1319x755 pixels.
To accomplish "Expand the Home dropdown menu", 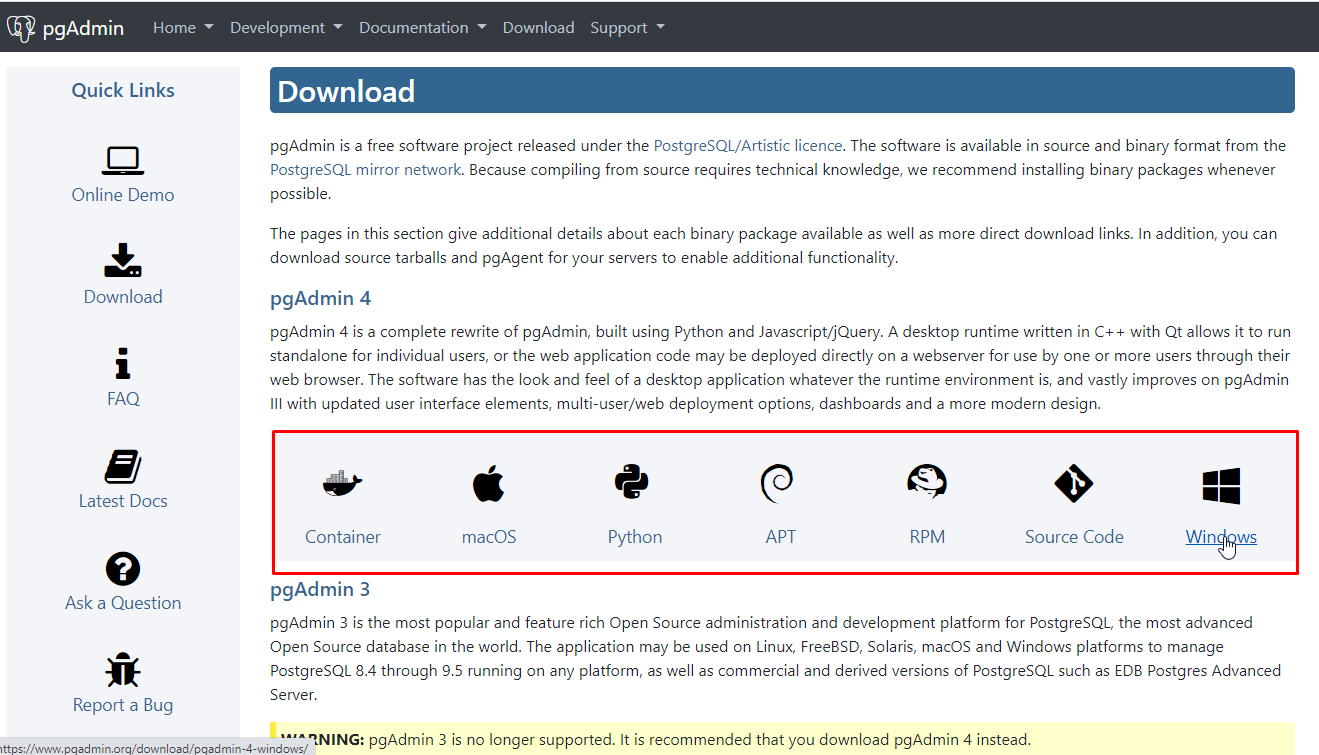I will click(183, 28).
